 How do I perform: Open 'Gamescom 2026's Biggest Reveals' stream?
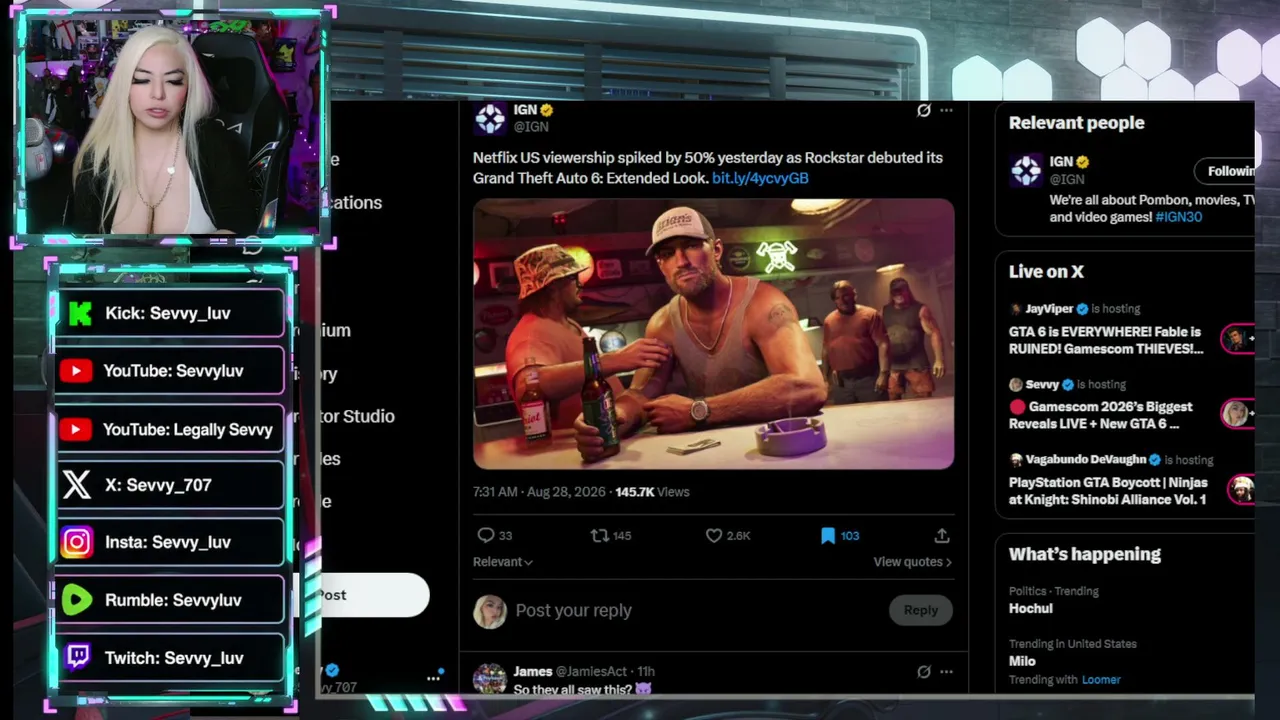1101,415
